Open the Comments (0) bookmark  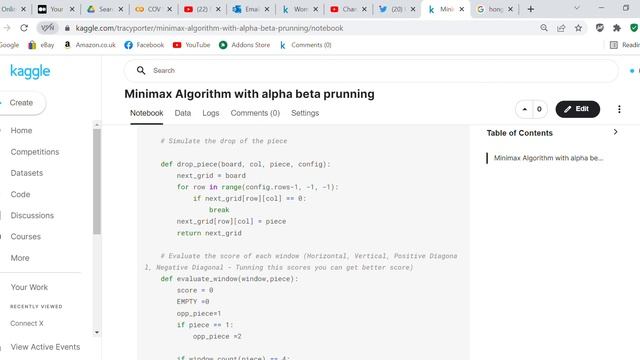[305, 45]
